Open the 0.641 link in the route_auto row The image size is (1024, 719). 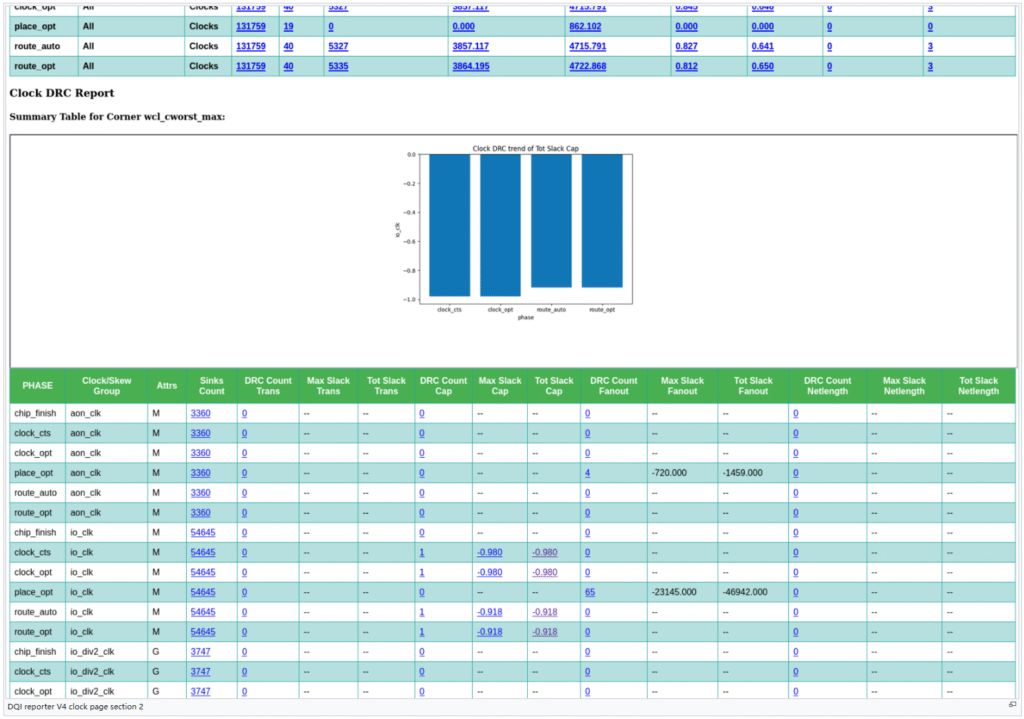click(762, 46)
